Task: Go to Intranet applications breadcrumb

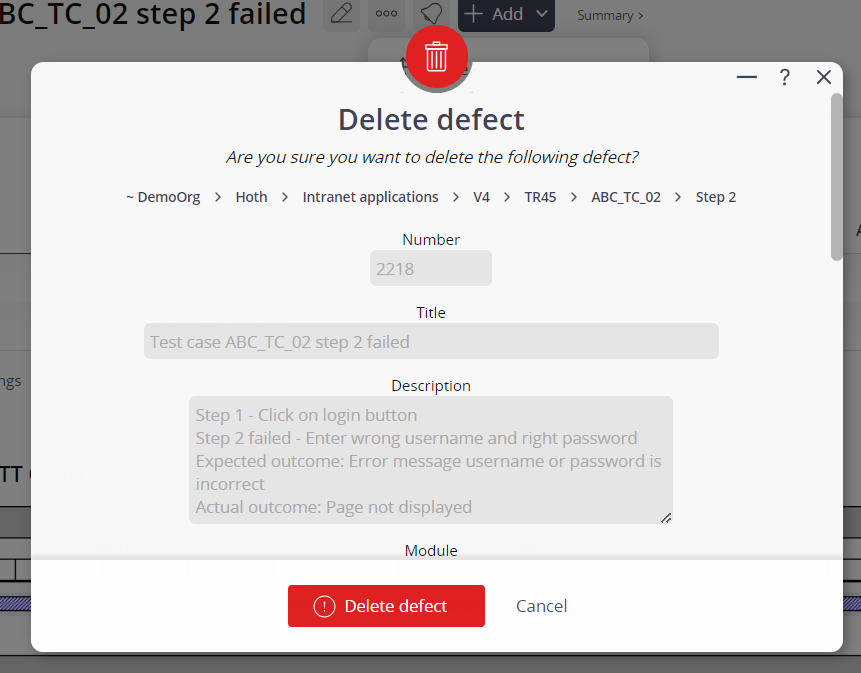Action: coord(371,197)
